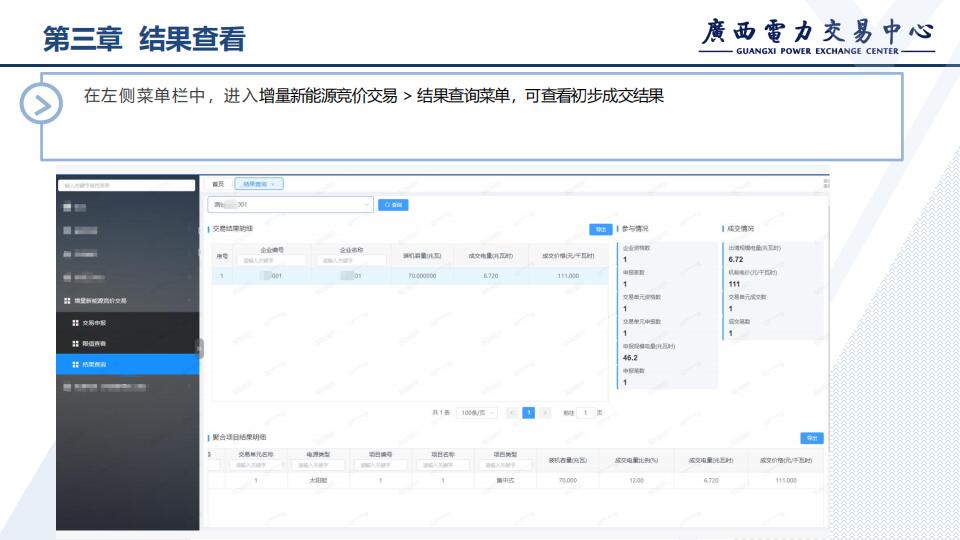Click the 电源类型 column filter input
The image size is (960, 540).
(313, 464)
